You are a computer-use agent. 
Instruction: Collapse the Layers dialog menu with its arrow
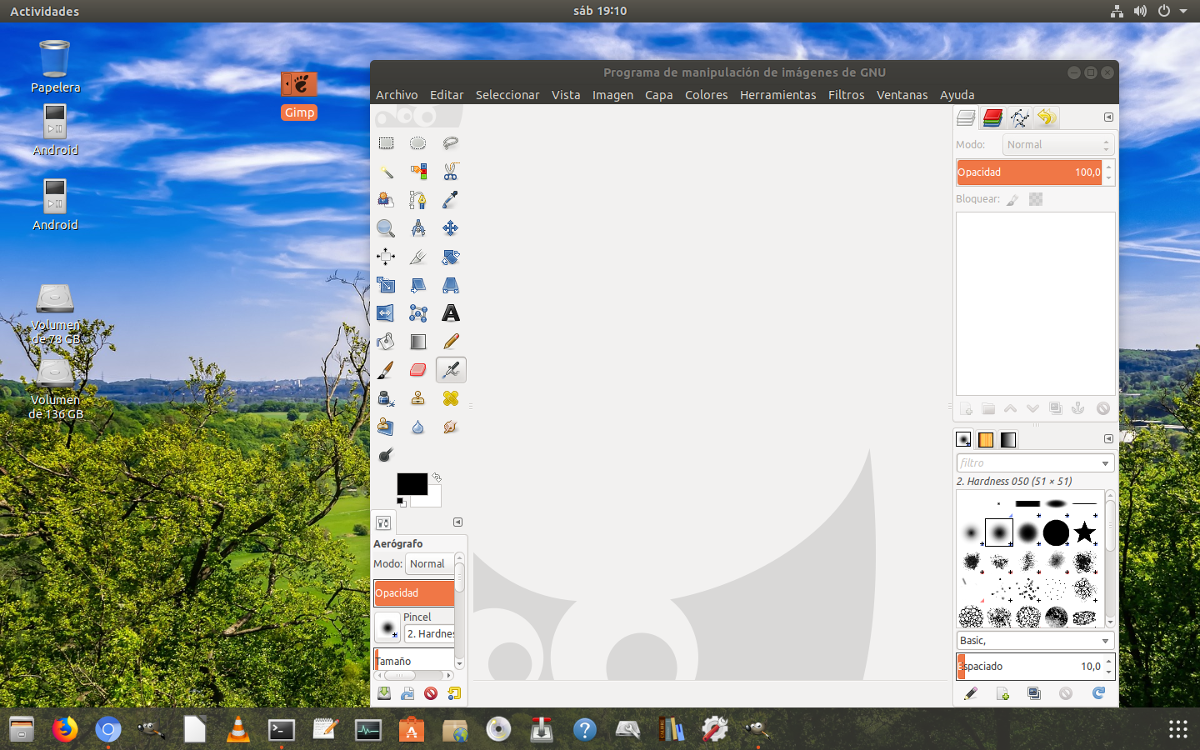coord(1106,116)
